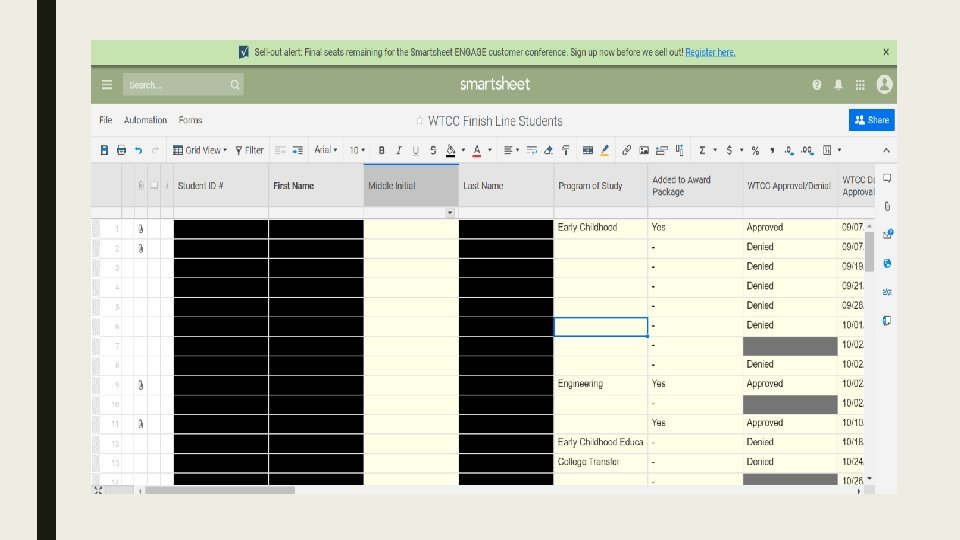Open the File menu
The image size is (960, 540).
pyautogui.click(x=105, y=120)
